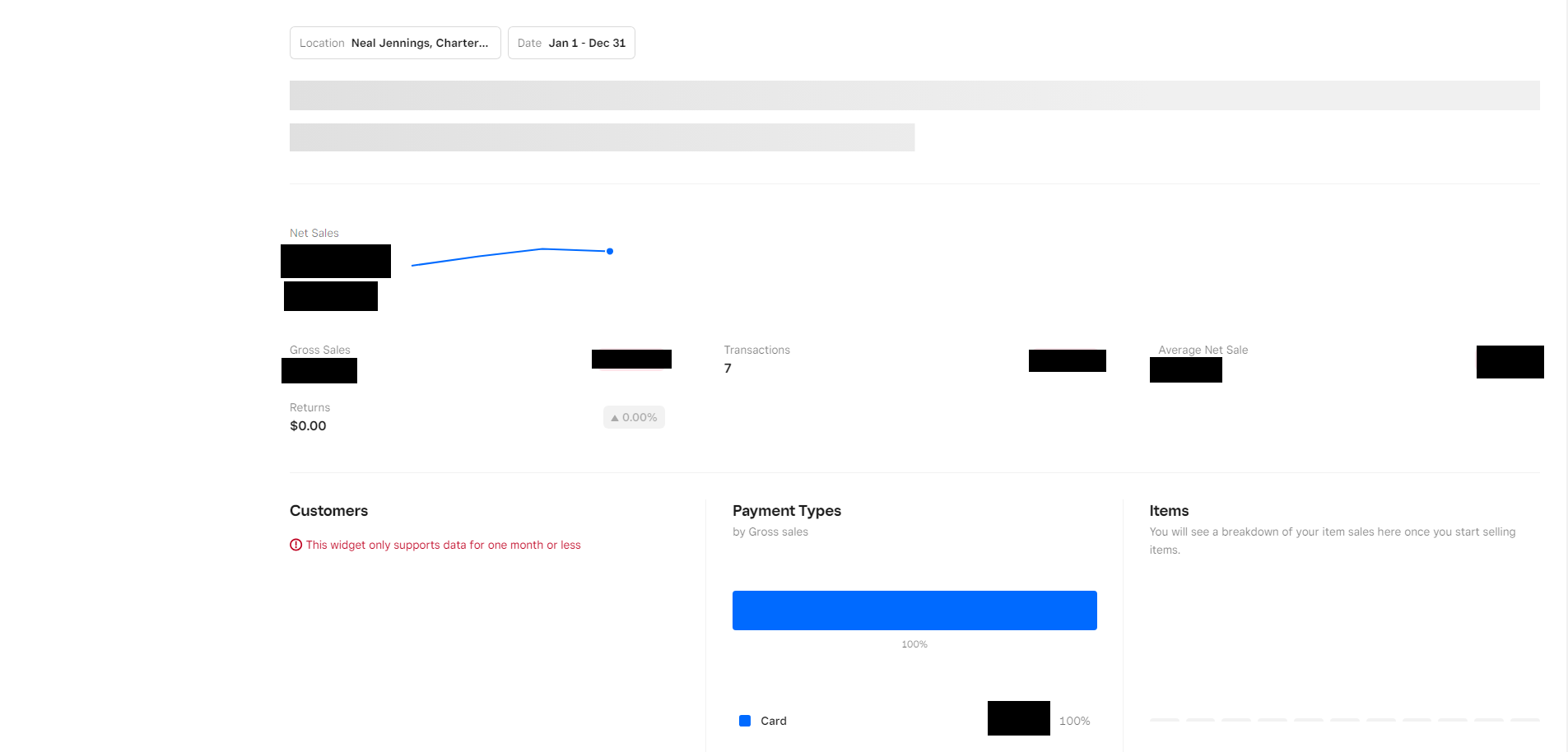Click the Gross Sales label
This screenshot has width=1568, height=752.
pos(319,350)
